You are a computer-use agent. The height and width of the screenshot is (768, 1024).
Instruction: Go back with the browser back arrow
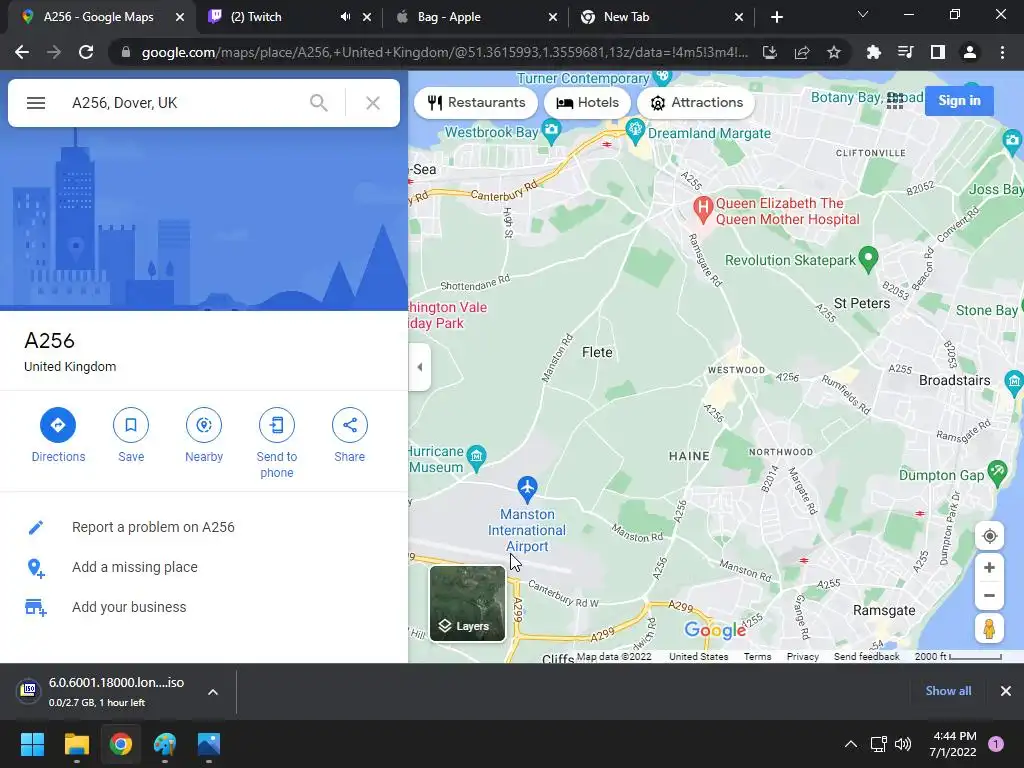22,52
